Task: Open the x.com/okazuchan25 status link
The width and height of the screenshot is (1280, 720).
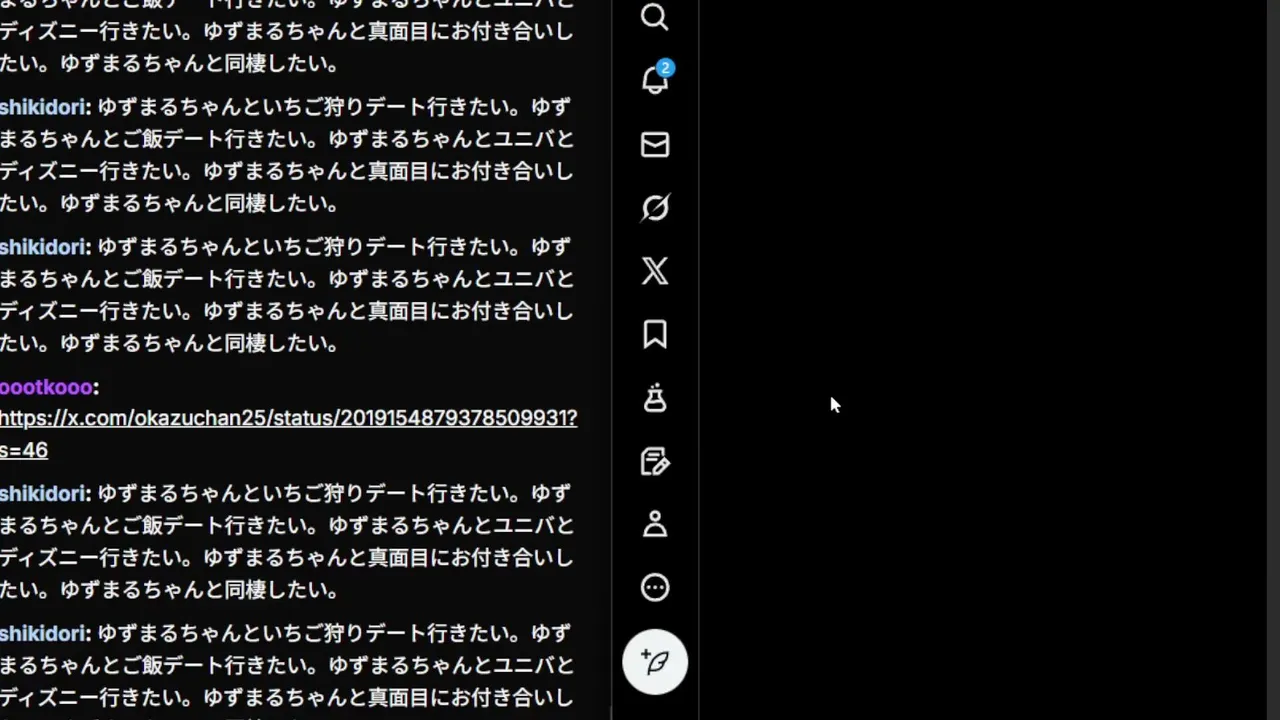Action: click(289, 433)
